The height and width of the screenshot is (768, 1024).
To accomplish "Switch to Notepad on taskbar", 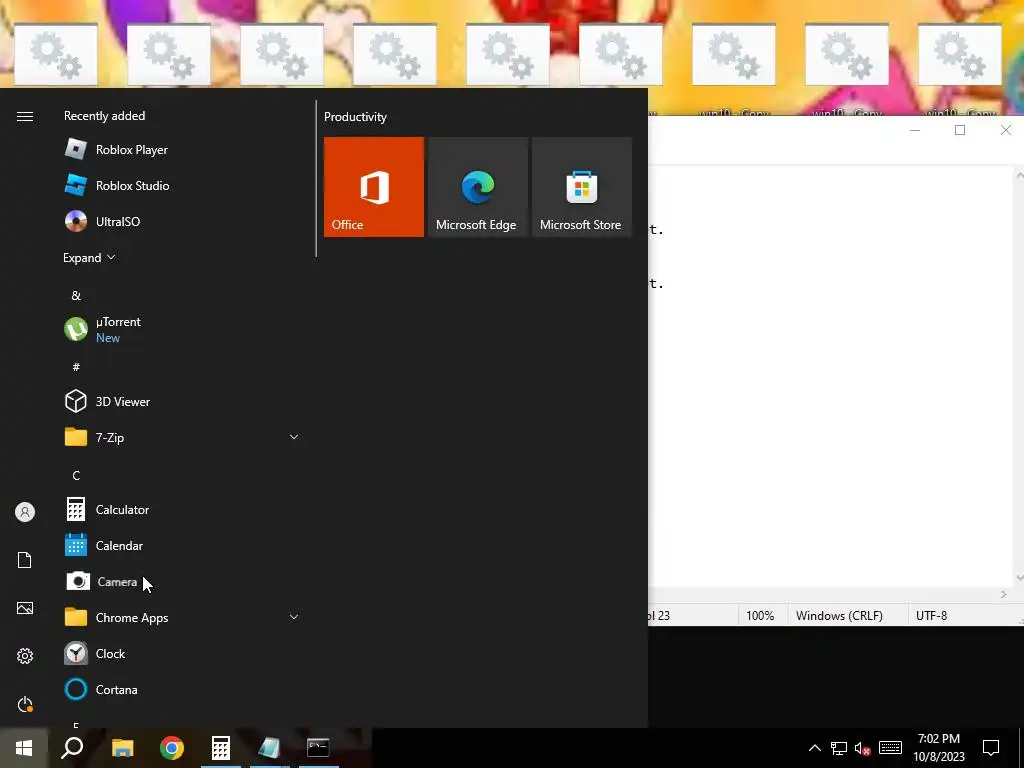I will point(269,748).
